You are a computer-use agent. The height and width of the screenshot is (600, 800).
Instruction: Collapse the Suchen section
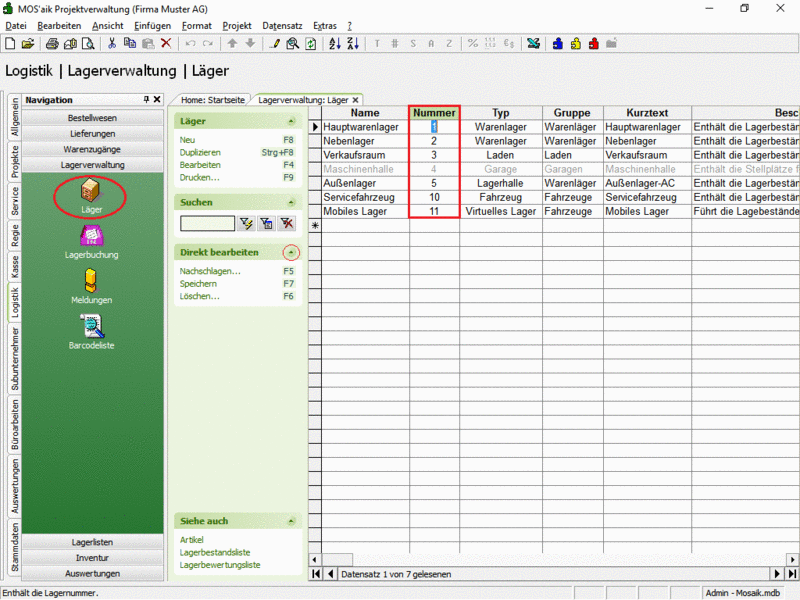(x=291, y=203)
